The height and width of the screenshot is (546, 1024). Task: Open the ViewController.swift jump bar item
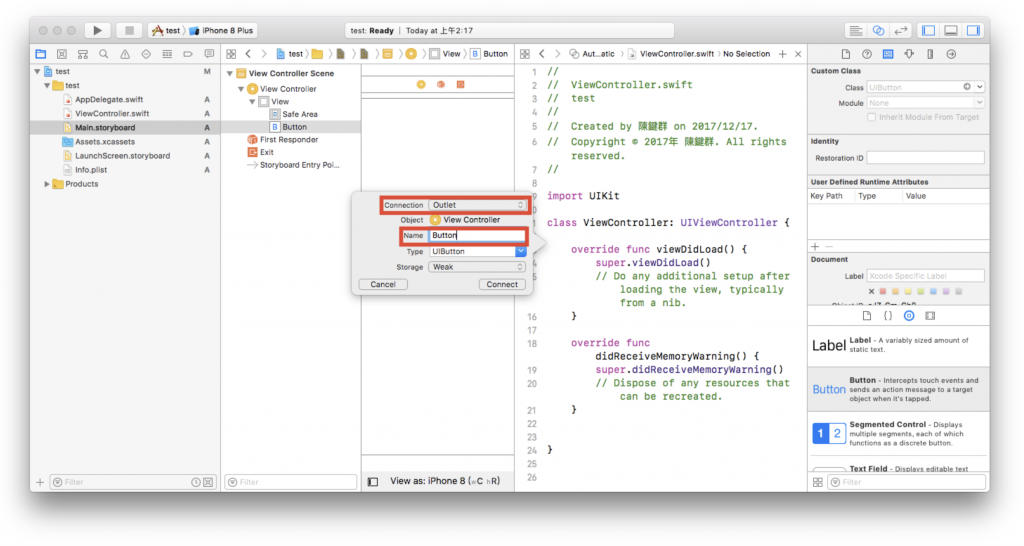coord(671,54)
